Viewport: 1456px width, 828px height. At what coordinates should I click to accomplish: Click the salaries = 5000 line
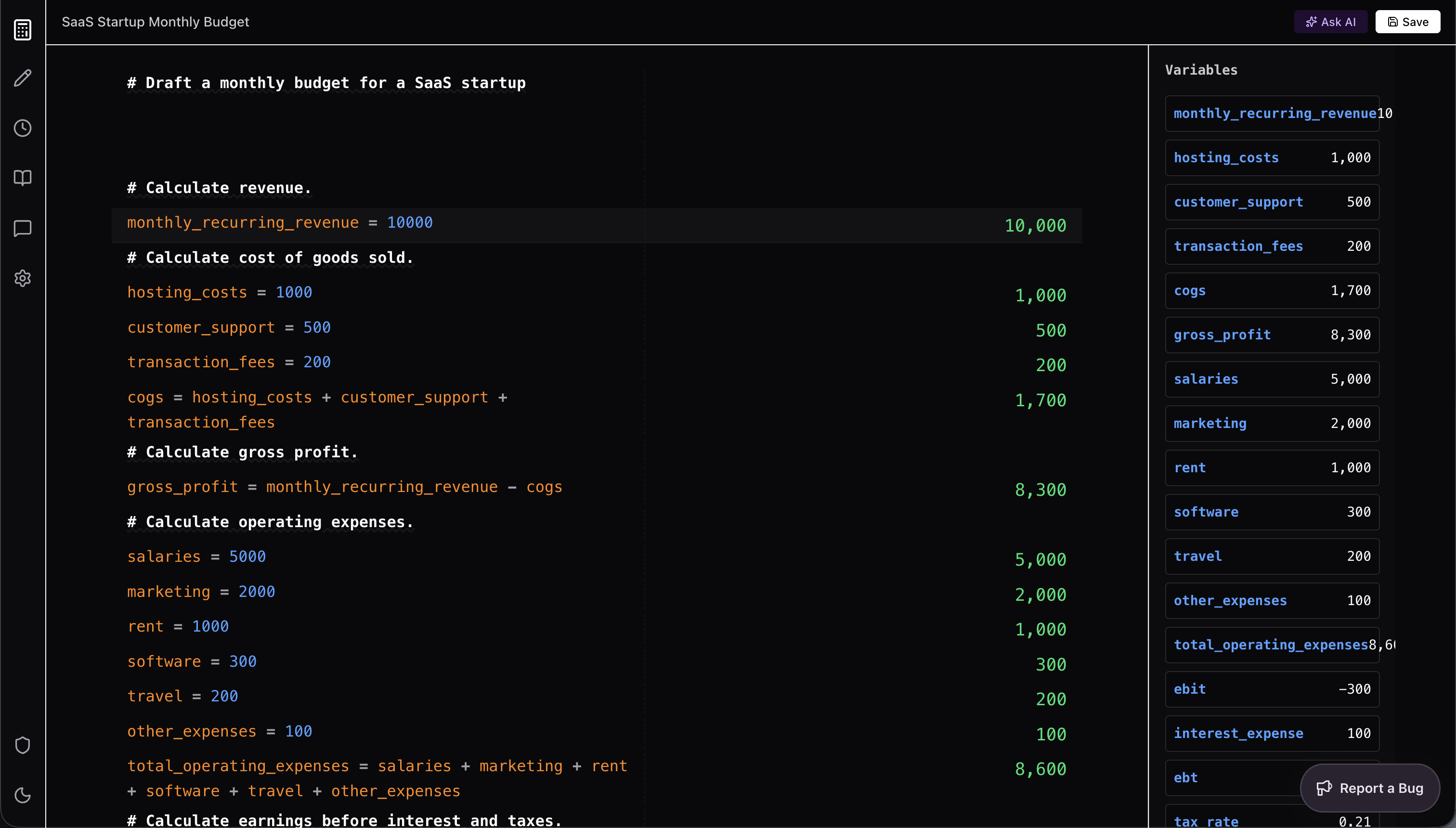pos(196,557)
